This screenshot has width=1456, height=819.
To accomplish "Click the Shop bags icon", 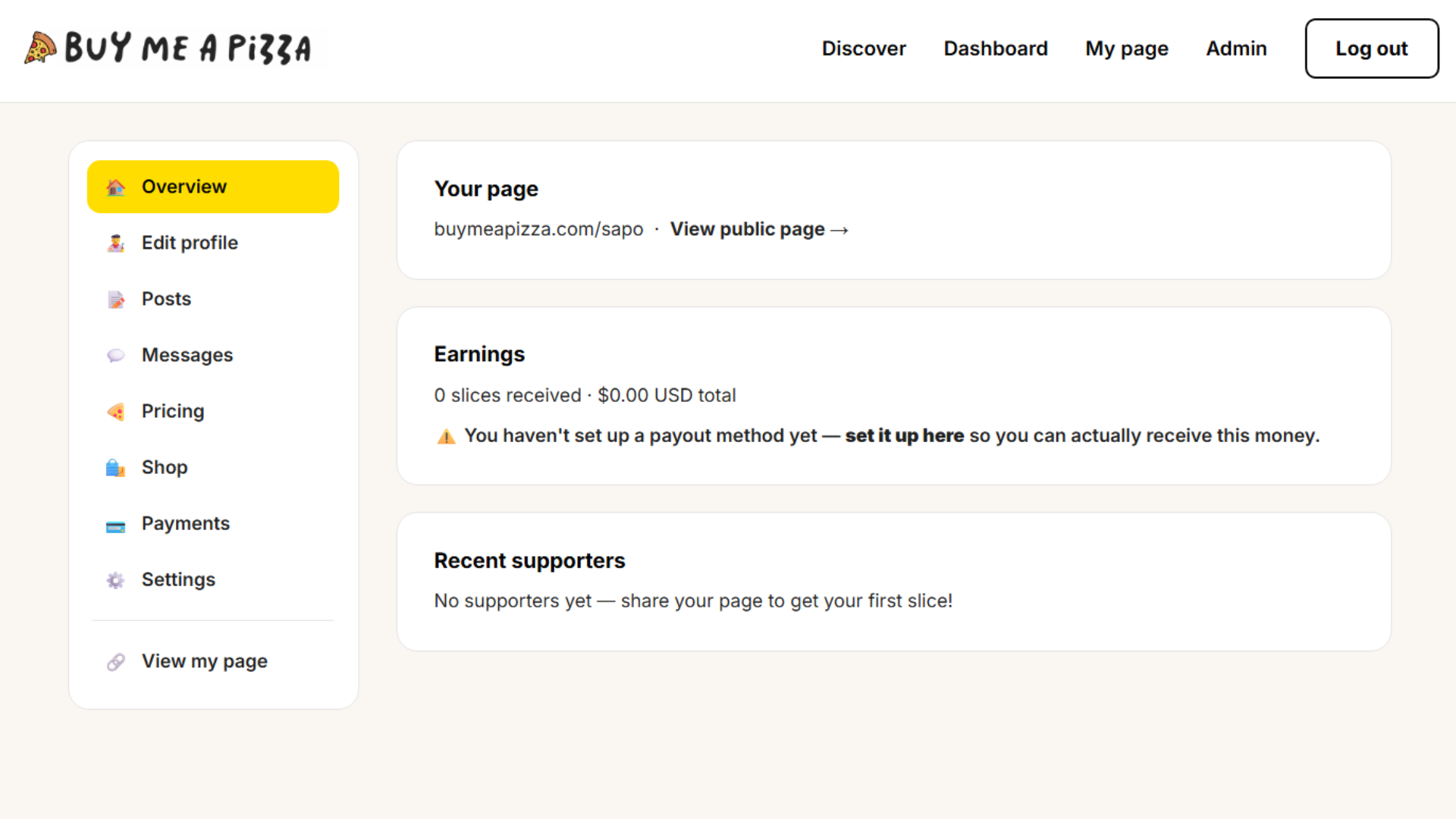I will coord(115,468).
